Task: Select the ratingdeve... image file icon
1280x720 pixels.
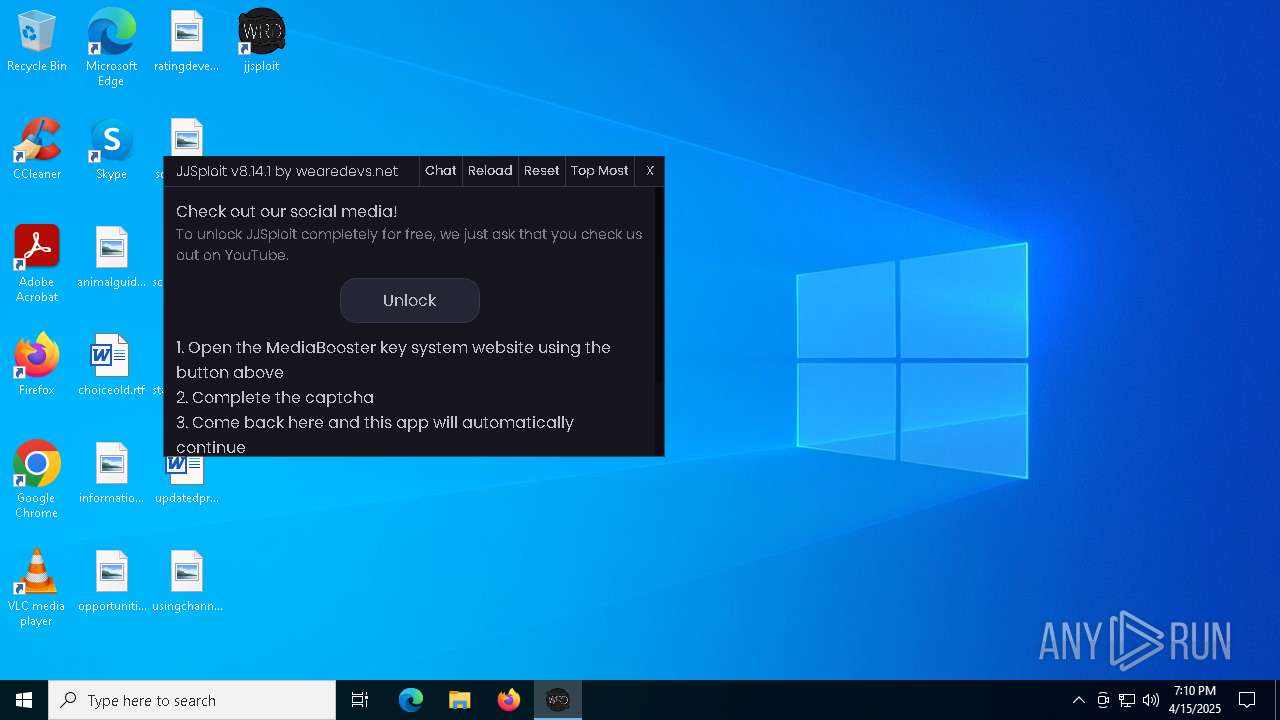Action: [x=186, y=42]
